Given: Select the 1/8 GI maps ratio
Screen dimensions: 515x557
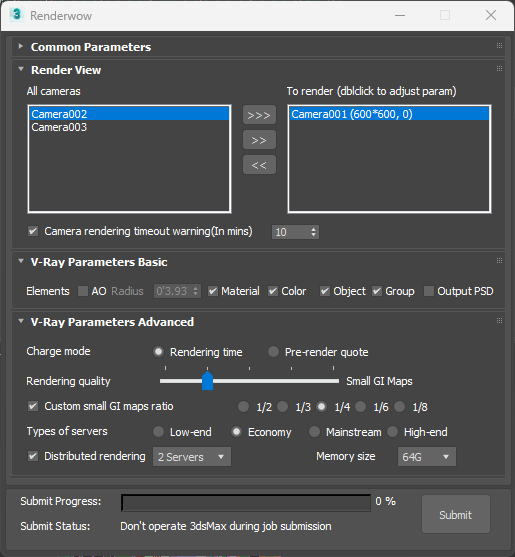Looking at the screenshot, I should coord(400,407).
